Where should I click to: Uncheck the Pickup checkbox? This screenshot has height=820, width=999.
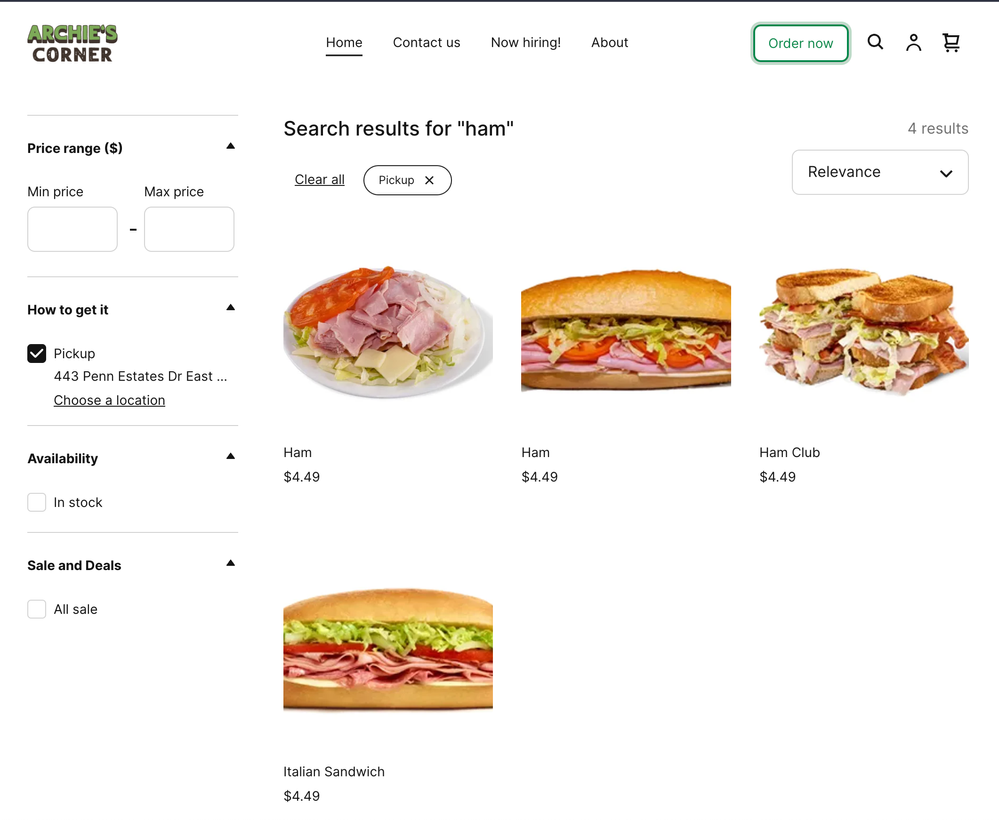click(37, 353)
